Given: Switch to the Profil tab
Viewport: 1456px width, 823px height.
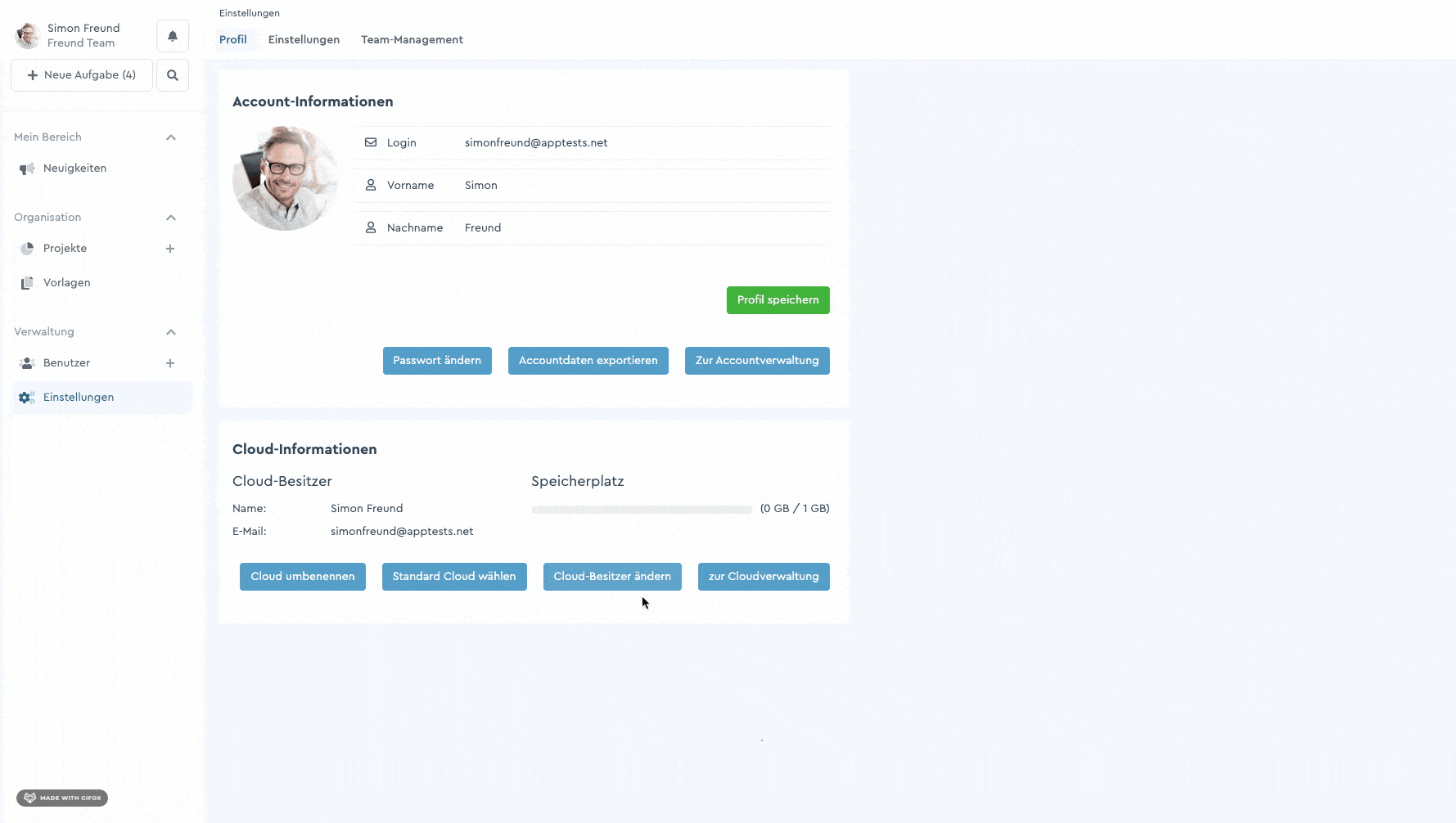Looking at the screenshot, I should point(233,39).
